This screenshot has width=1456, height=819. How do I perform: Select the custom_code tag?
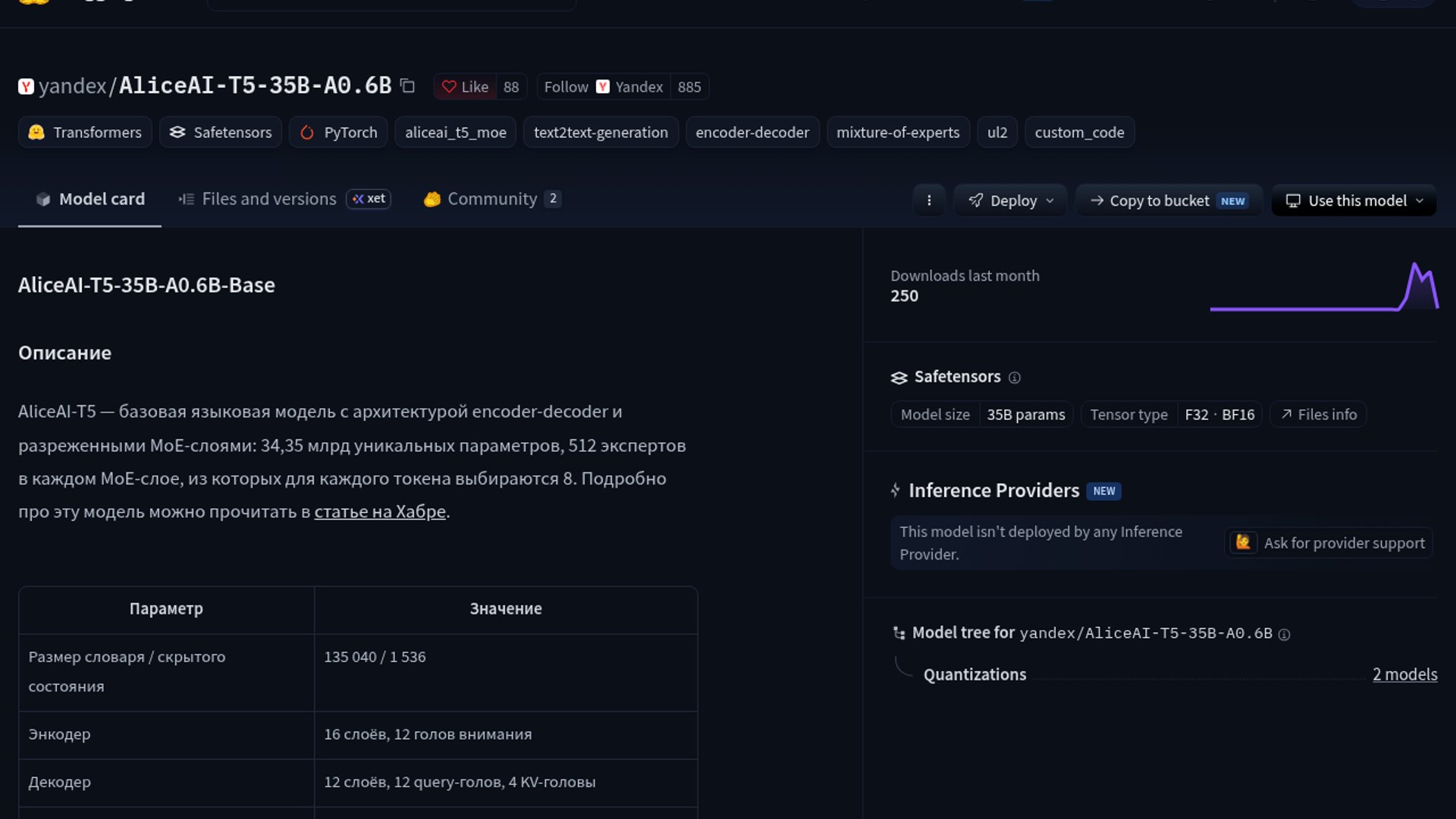pos(1079,132)
